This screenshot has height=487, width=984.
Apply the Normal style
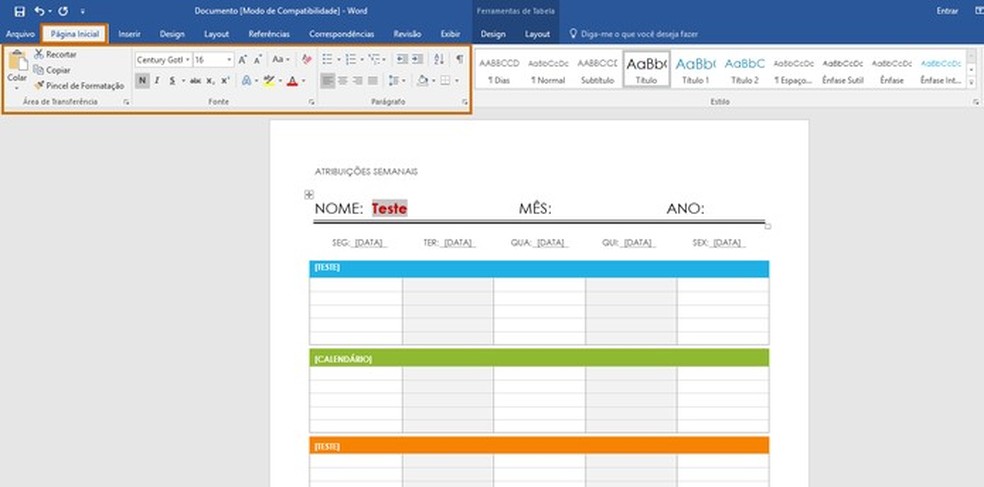coord(548,70)
